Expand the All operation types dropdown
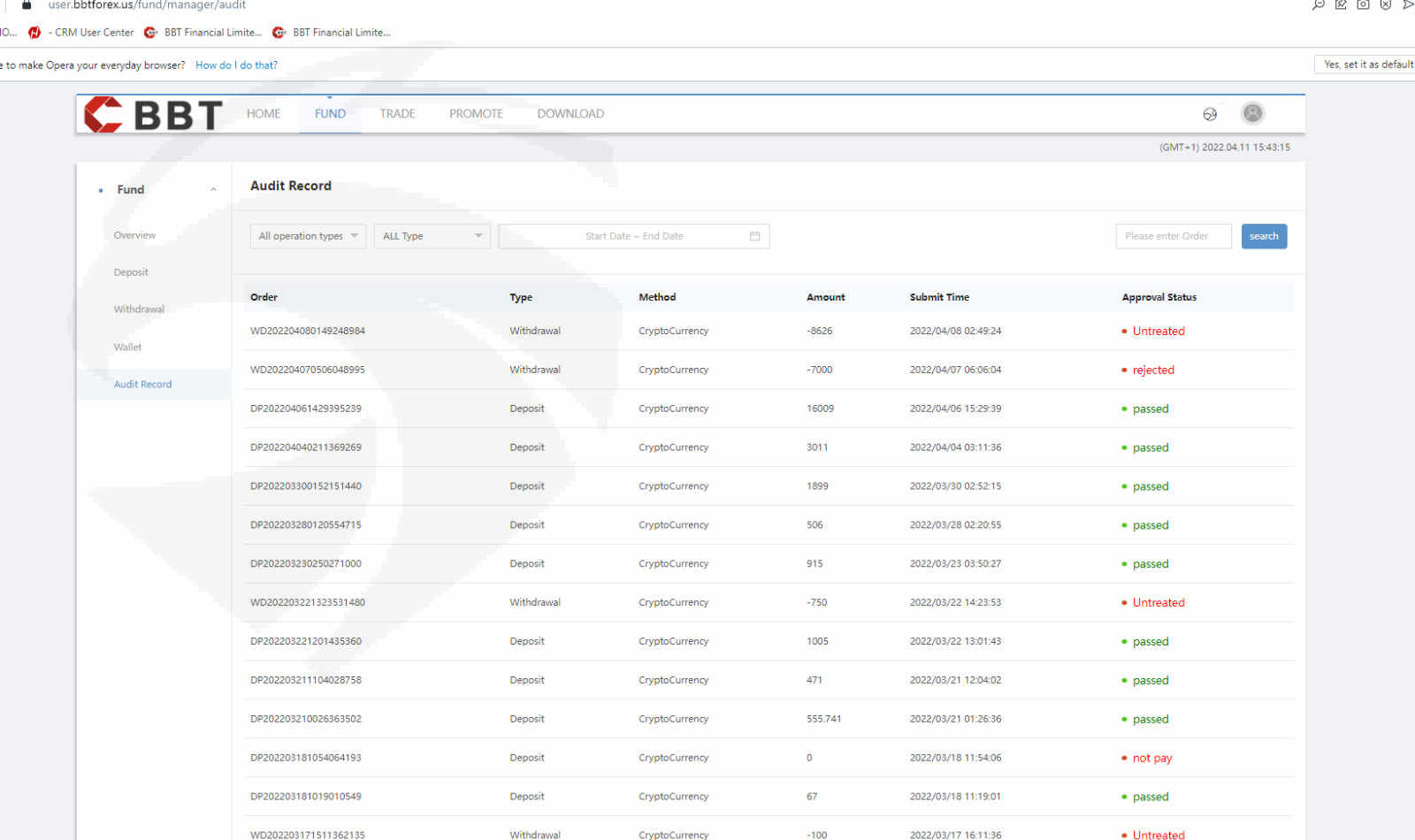The width and height of the screenshot is (1415, 840). point(308,236)
